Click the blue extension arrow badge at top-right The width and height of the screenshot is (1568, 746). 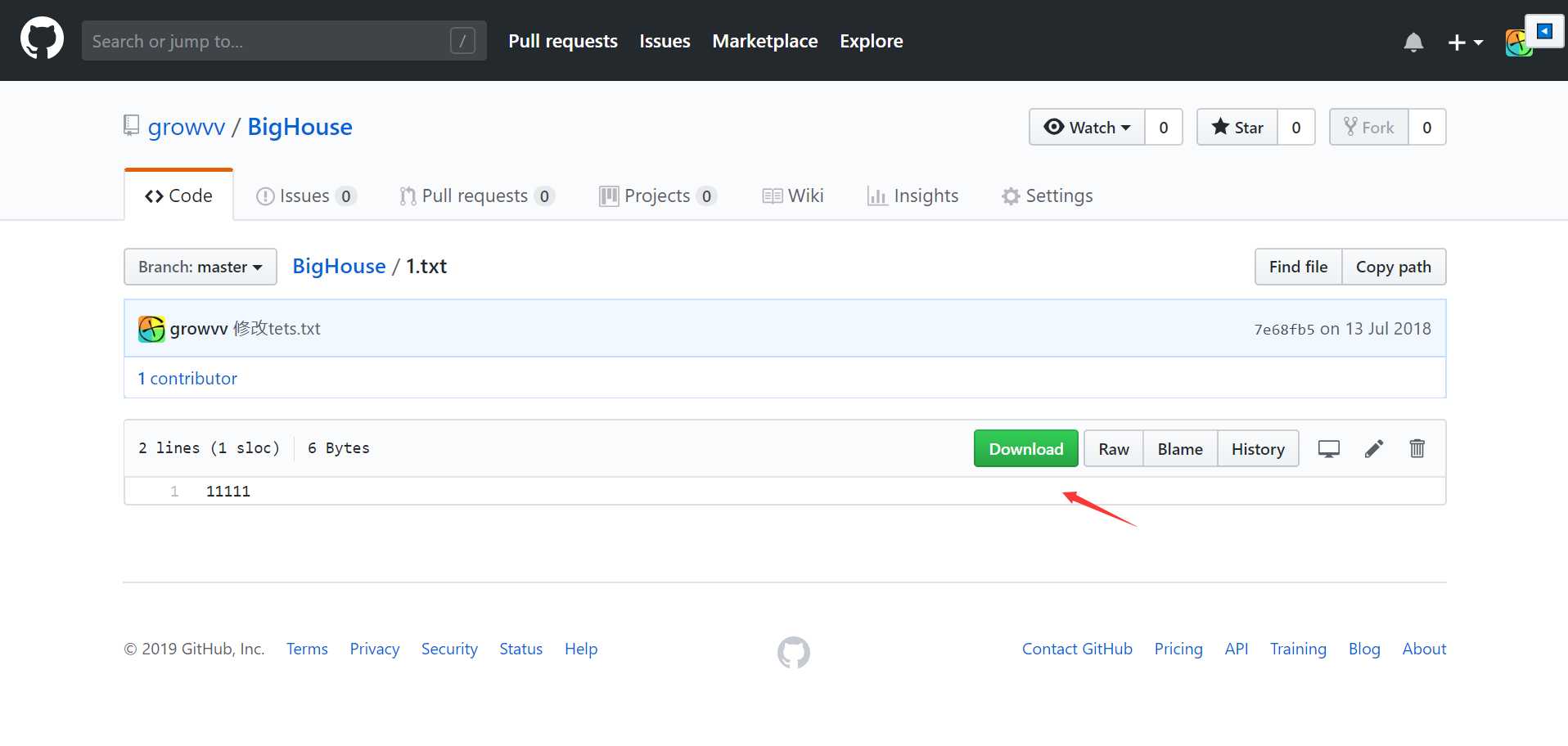(x=1545, y=32)
